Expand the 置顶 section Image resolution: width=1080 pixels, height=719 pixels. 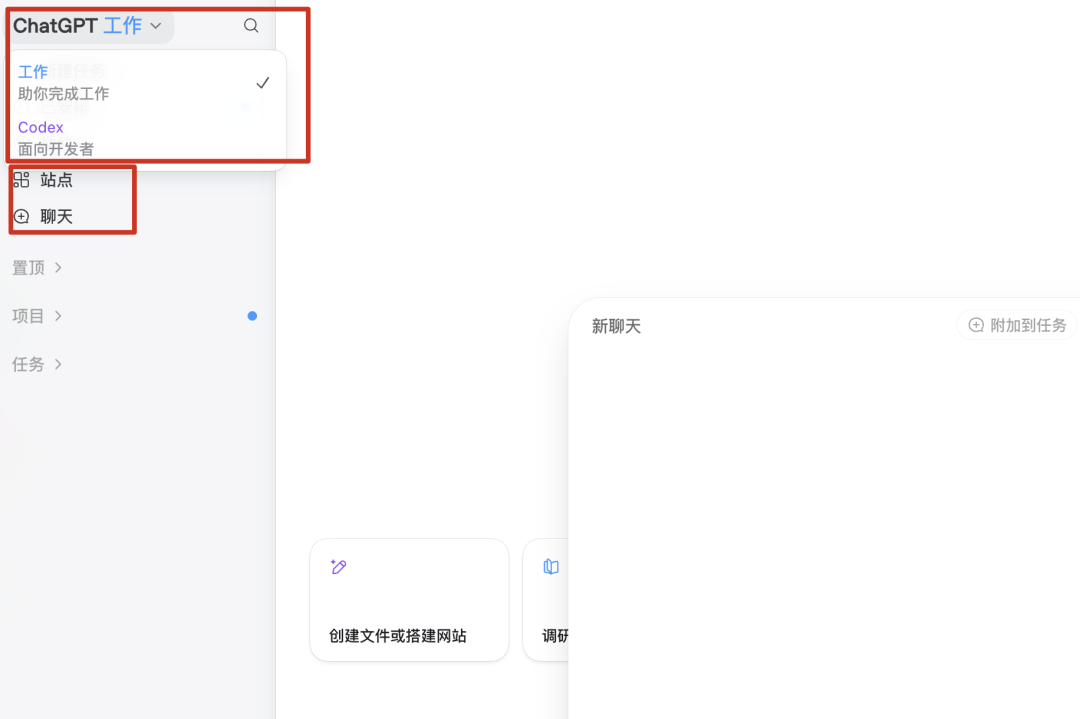tap(37, 267)
